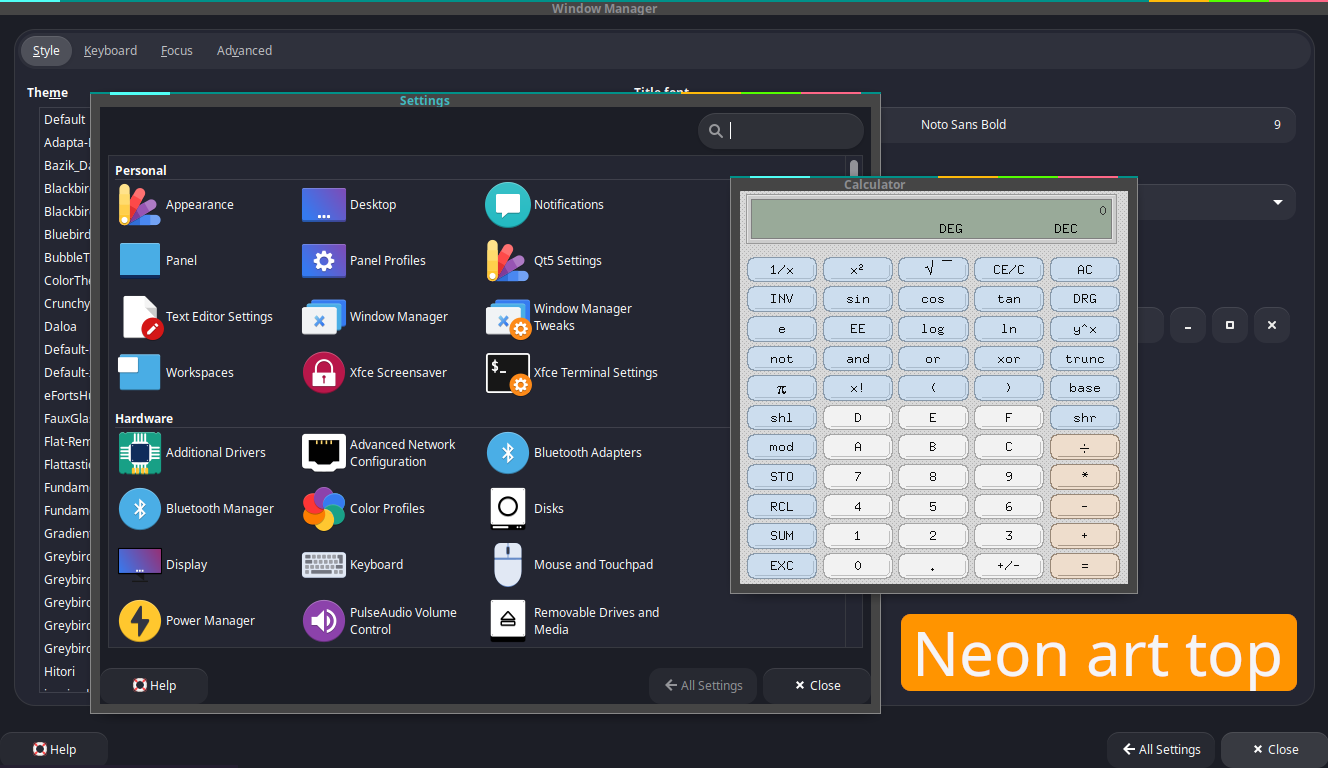Click Help button in Window Manager window

pos(54,750)
